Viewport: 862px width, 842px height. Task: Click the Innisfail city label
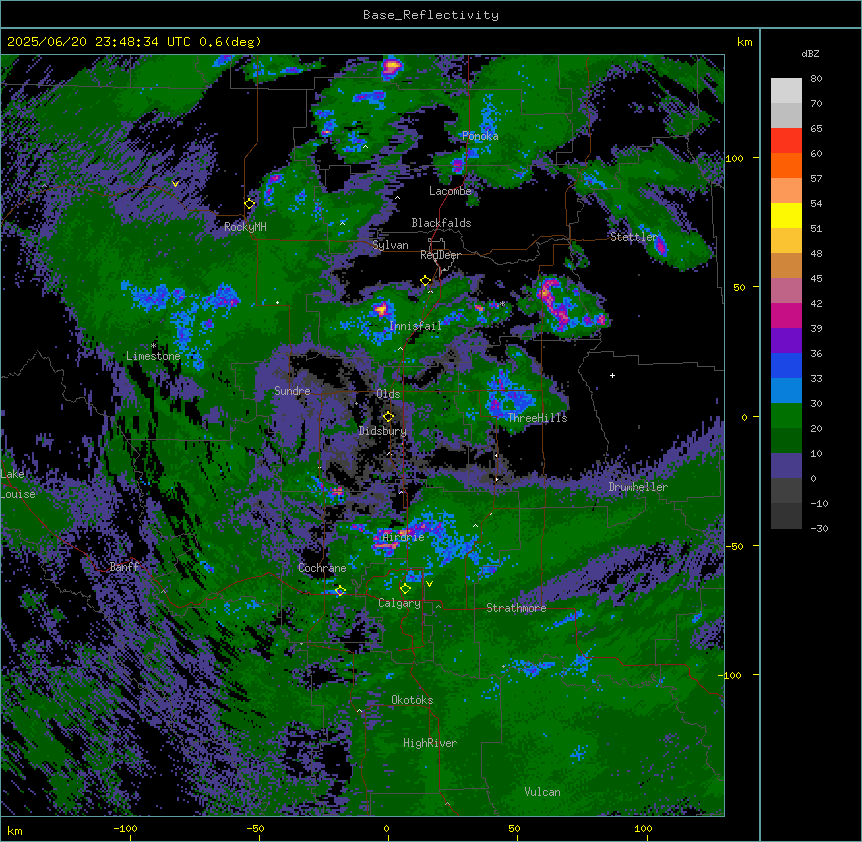point(416,326)
